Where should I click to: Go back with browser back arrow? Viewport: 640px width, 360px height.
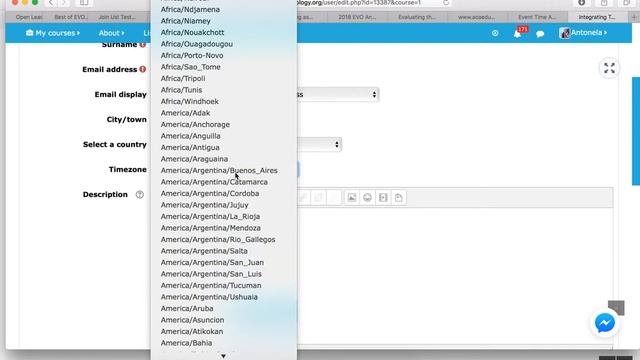tap(51, 3)
